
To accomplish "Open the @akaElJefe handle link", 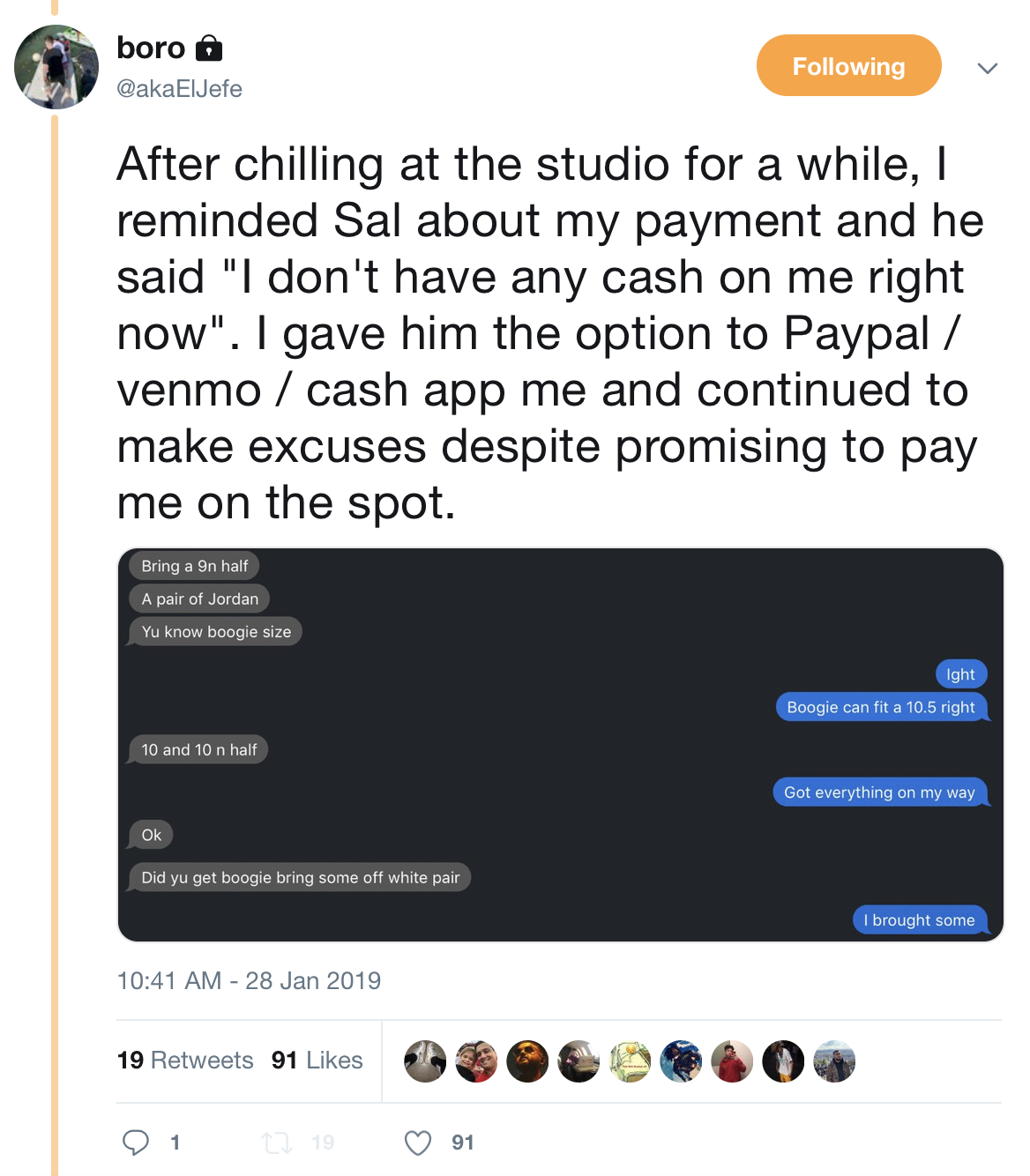I will 179,89.
